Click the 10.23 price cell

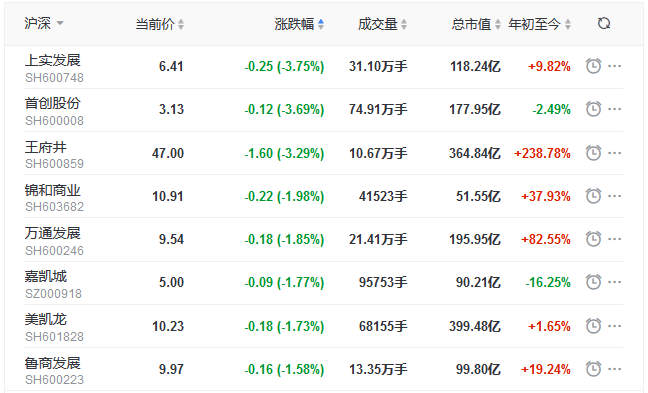168,326
